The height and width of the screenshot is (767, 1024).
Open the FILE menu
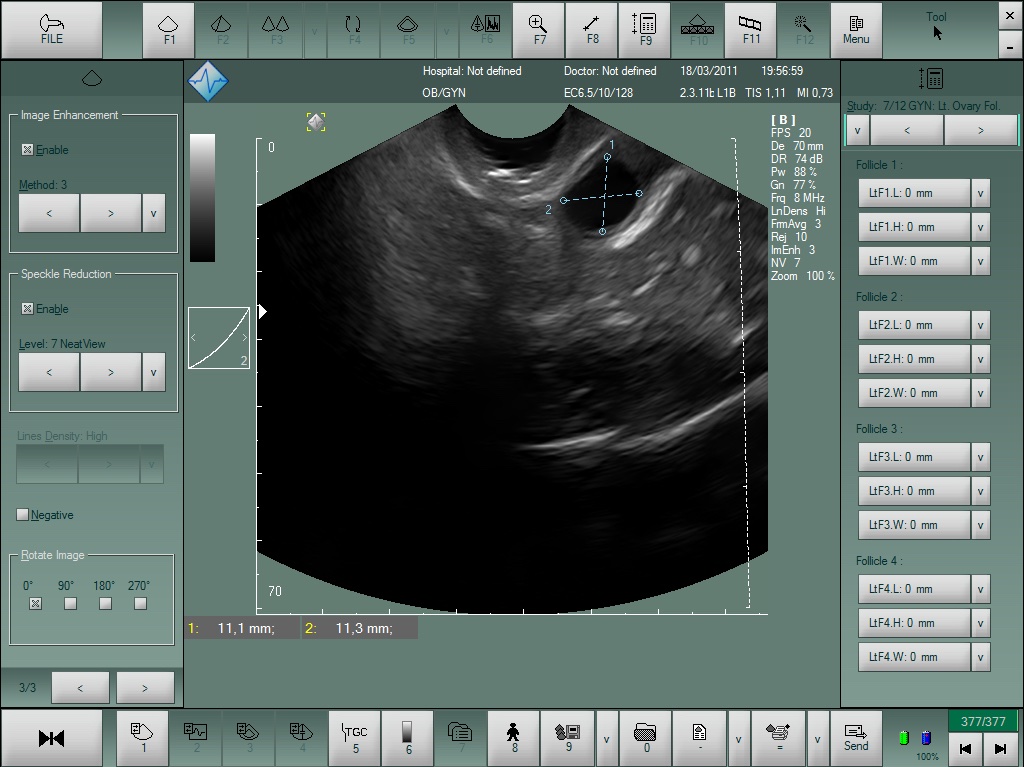[x=52, y=30]
